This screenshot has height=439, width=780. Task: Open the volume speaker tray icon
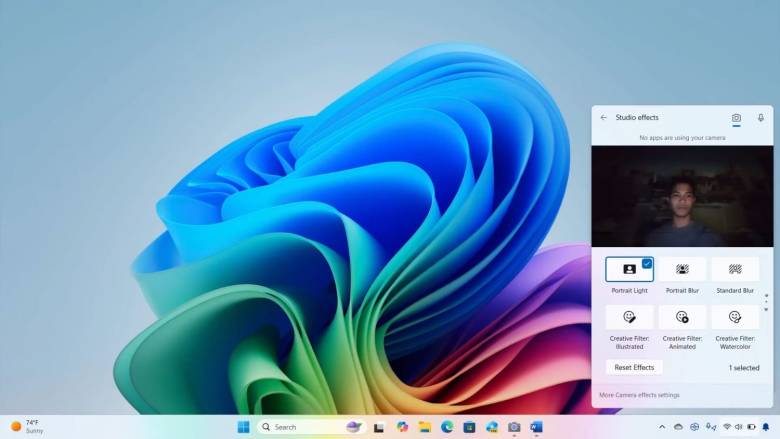click(x=739, y=427)
